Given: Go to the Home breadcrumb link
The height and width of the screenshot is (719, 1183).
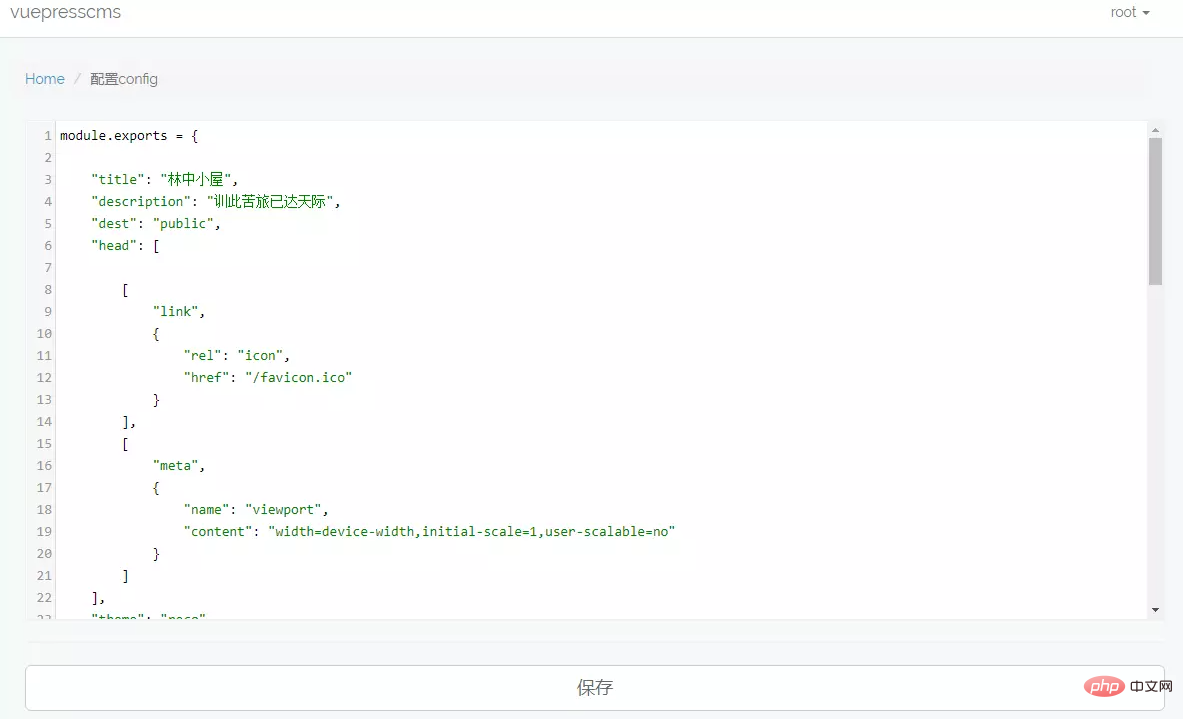Looking at the screenshot, I should pyautogui.click(x=45, y=79).
